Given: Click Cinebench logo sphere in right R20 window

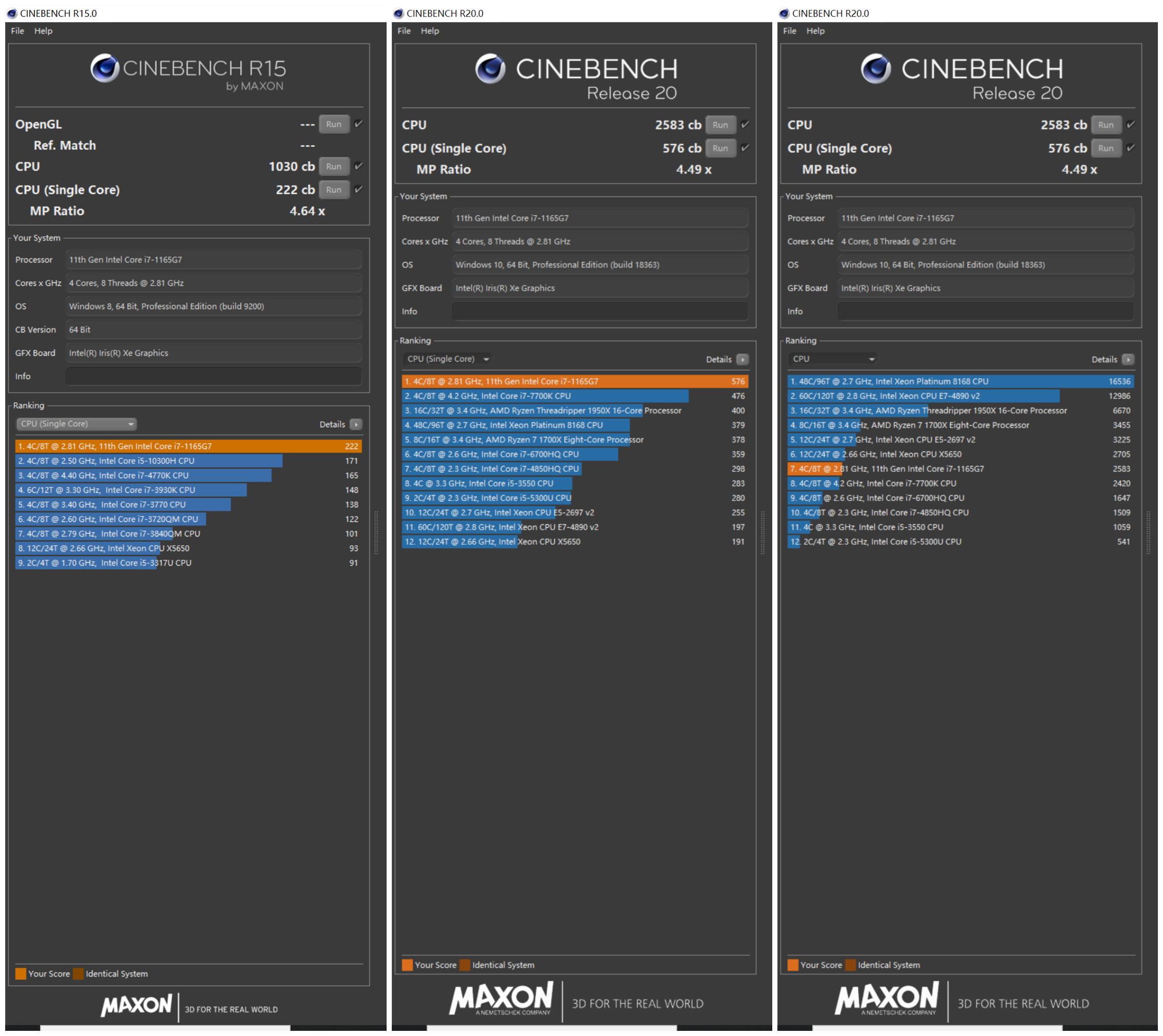Looking at the screenshot, I should click(876, 69).
